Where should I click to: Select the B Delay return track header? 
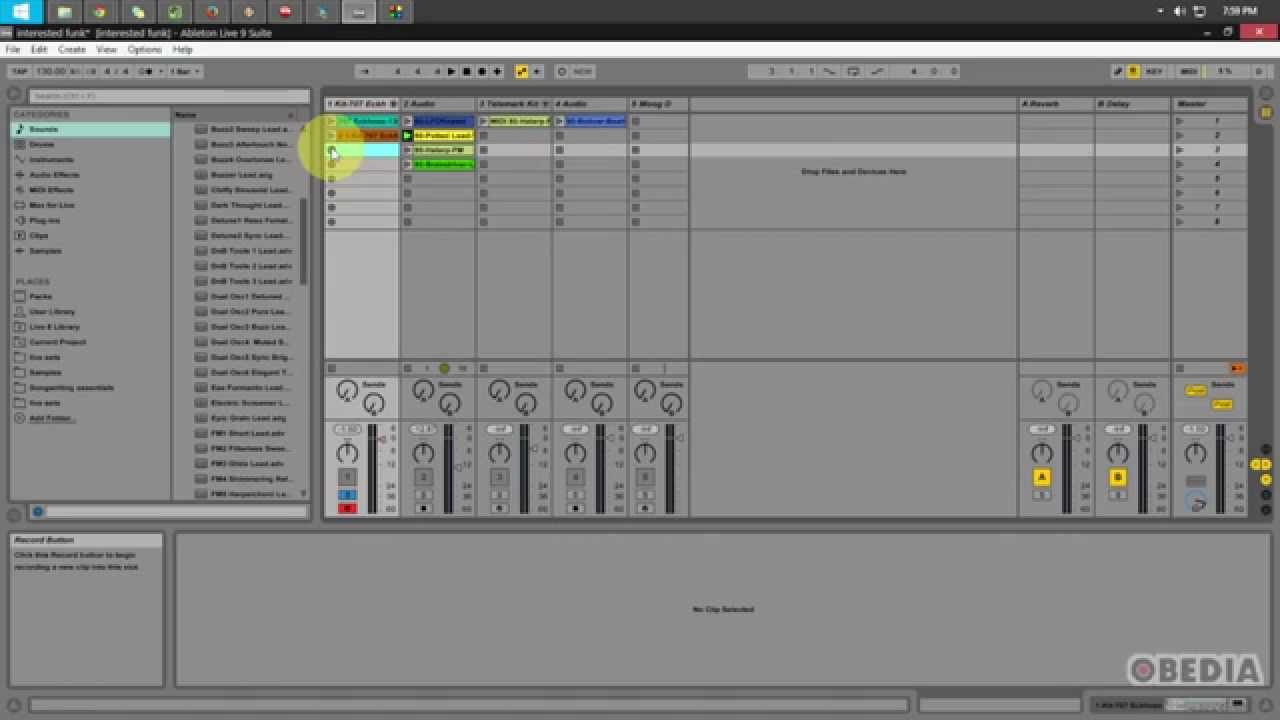[1133, 103]
